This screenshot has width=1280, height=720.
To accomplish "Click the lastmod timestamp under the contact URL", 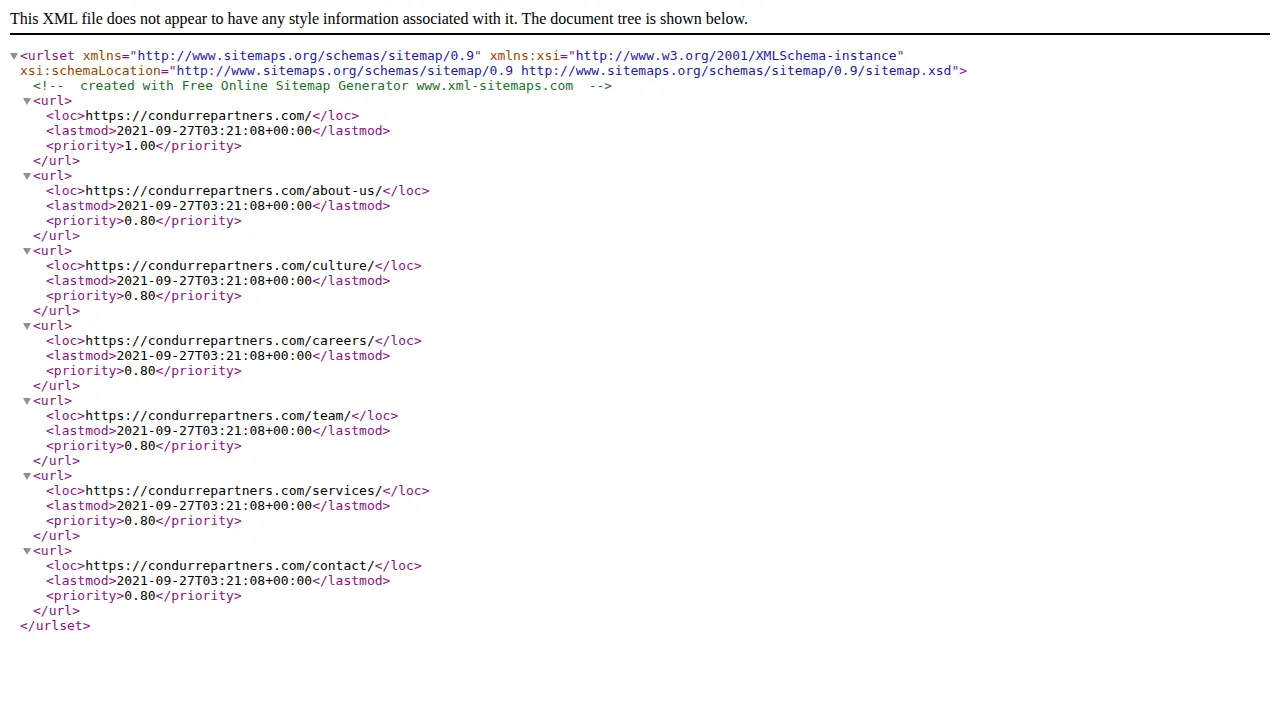I will [x=214, y=581].
